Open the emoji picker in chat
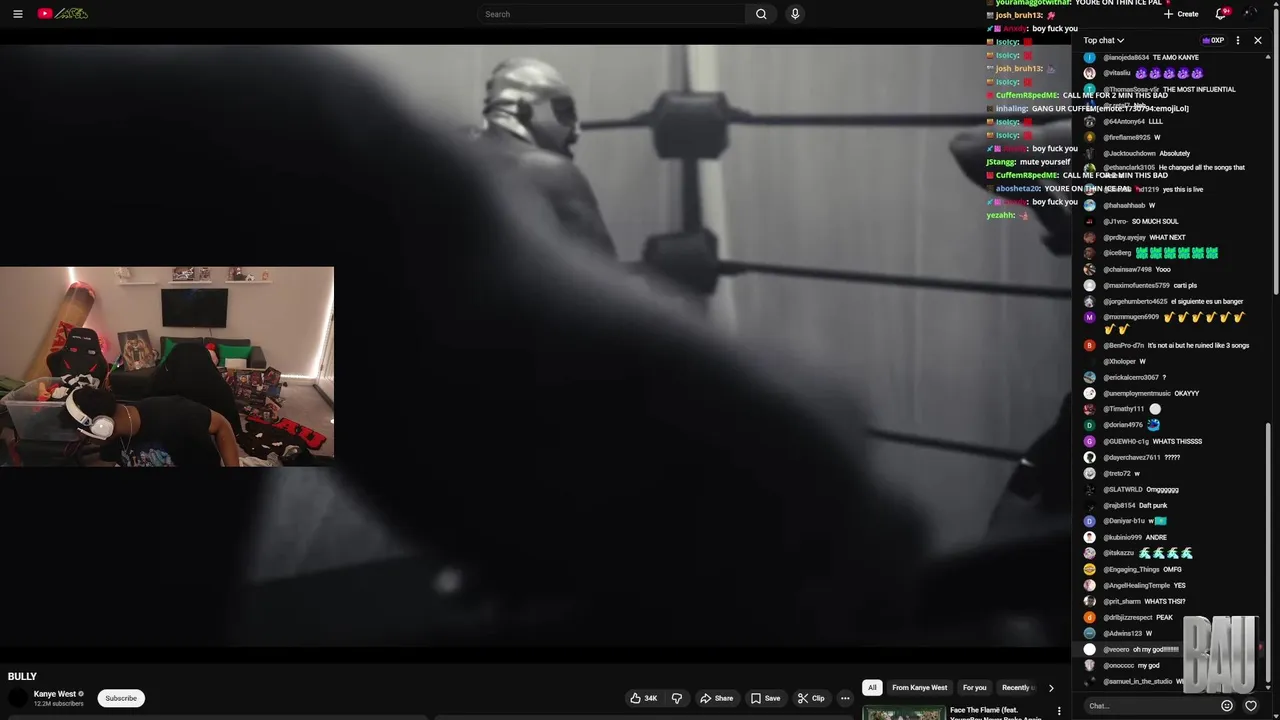Screen dimensions: 1280x720 pyautogui.click(x=1227, y=706)
